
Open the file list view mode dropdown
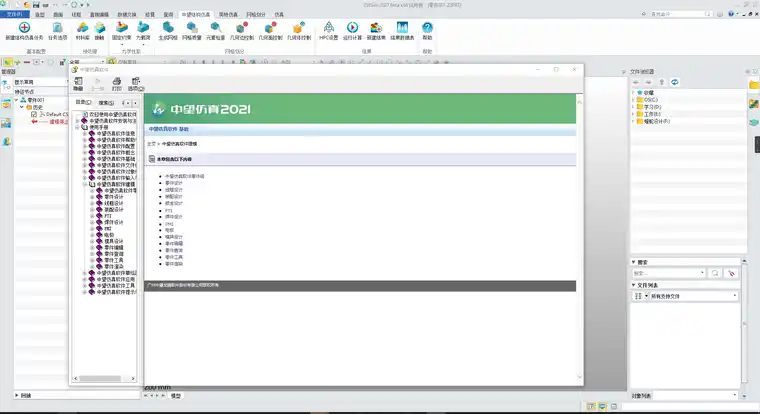646,296
